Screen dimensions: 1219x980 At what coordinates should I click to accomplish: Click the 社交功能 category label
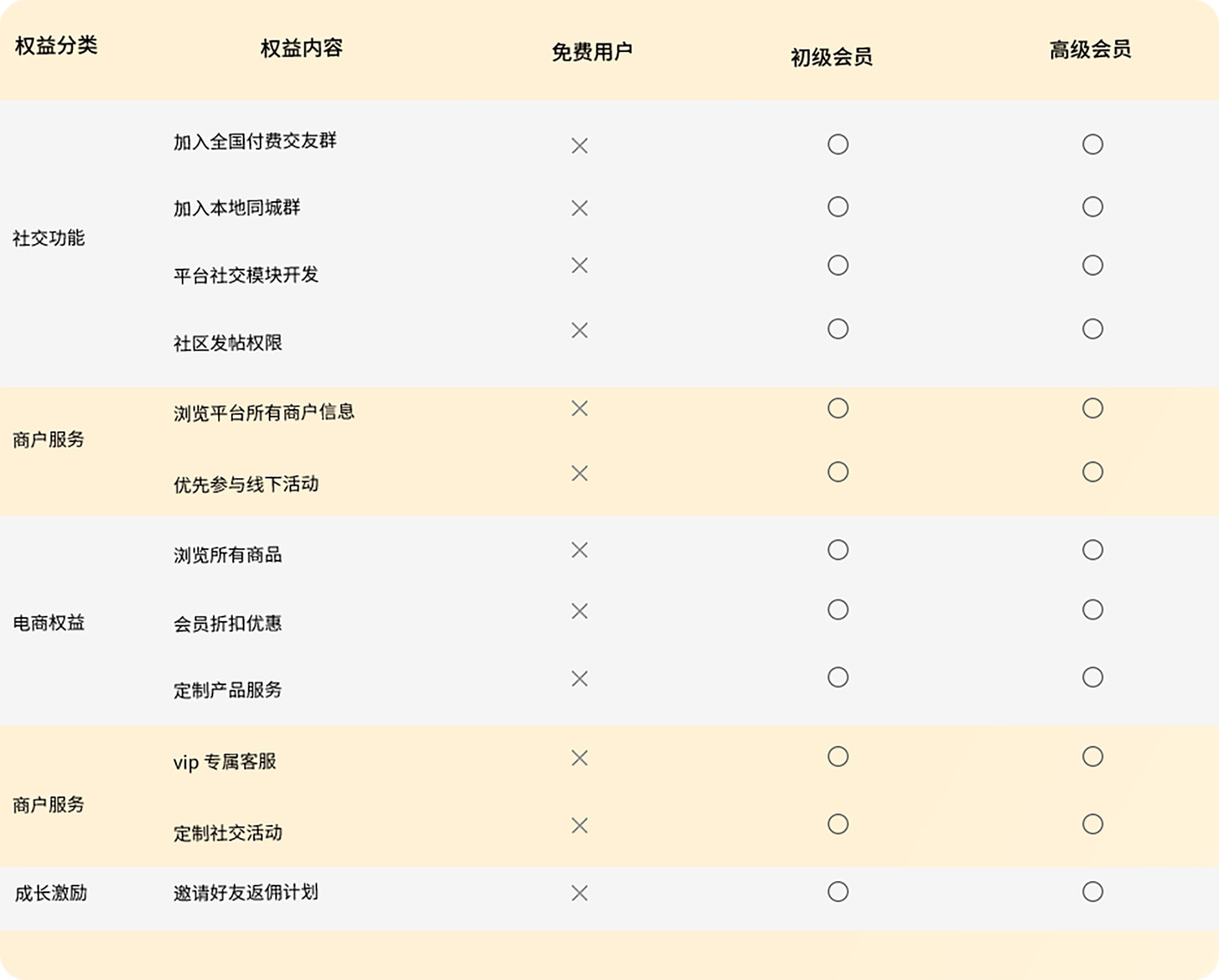pyautogui.click(x=49, y=239)
